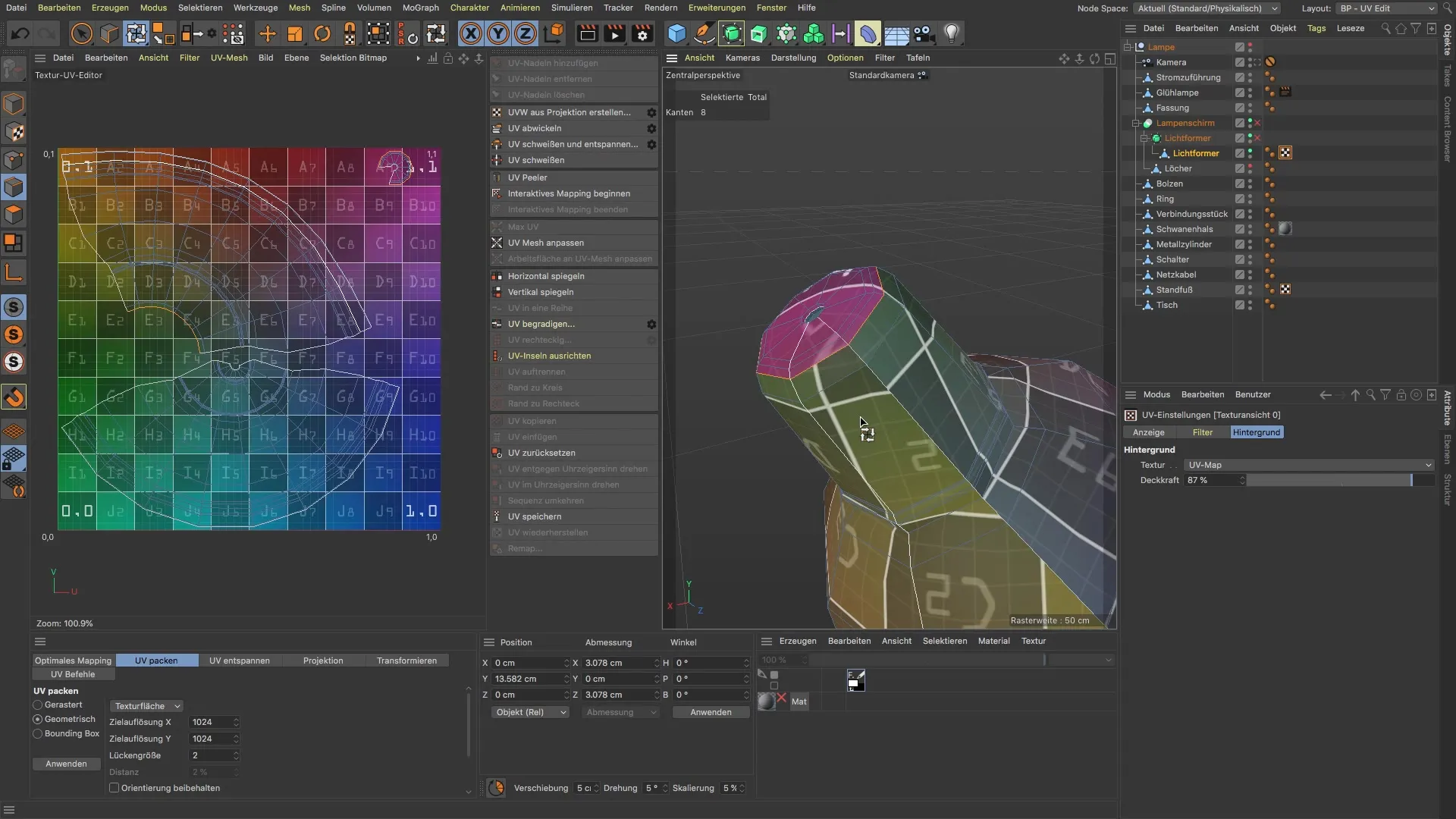The height and width of the screenshot is (819, 1456).
Task: Open the Objekt (Rel) dropdown
Action: [x=530, y=712]
